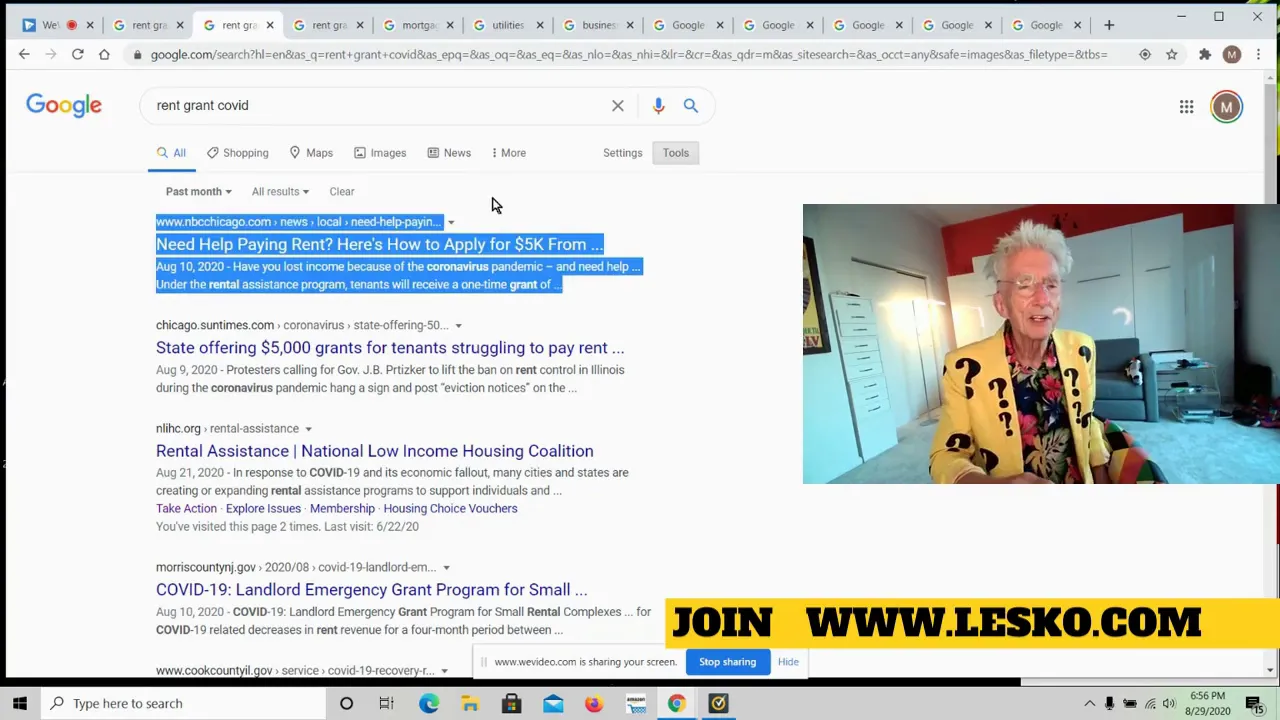Open the search Settings menu
Viewport: 1280px width, 720px height.
point(622,153)
